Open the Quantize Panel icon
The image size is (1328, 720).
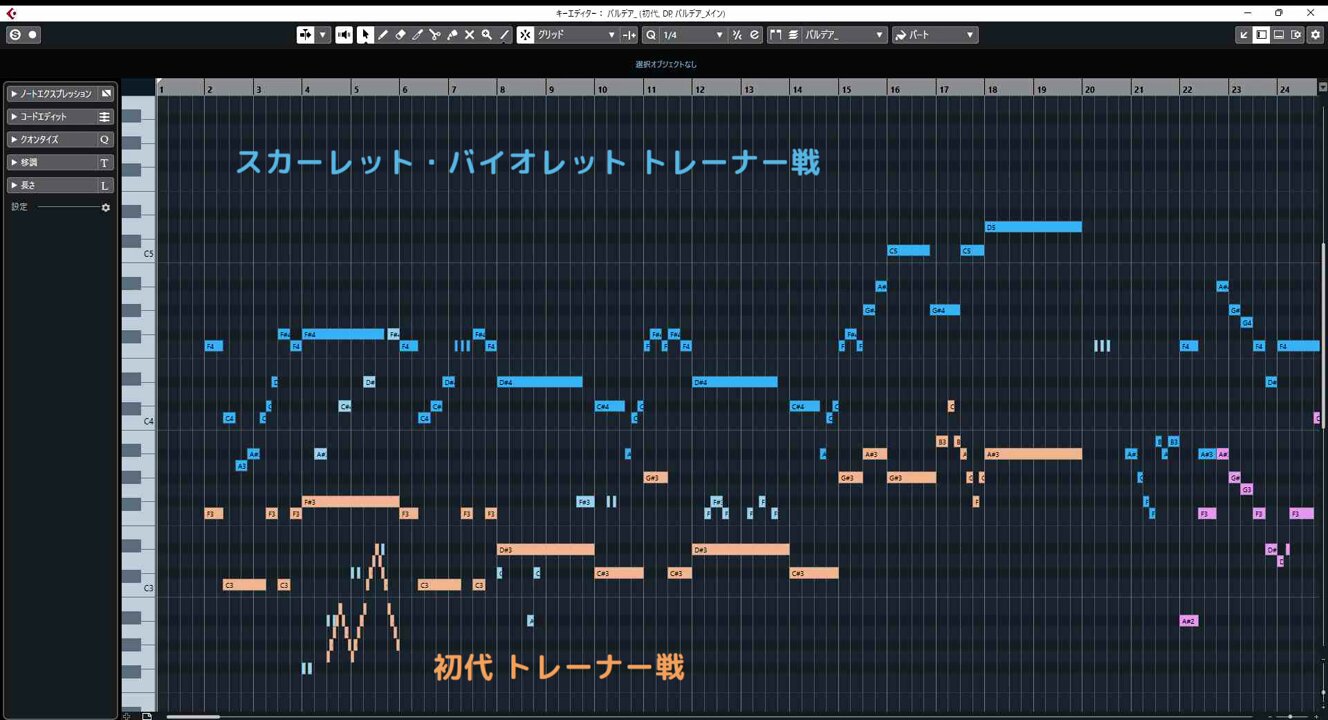pyautogui.click(x=754, y=35)
